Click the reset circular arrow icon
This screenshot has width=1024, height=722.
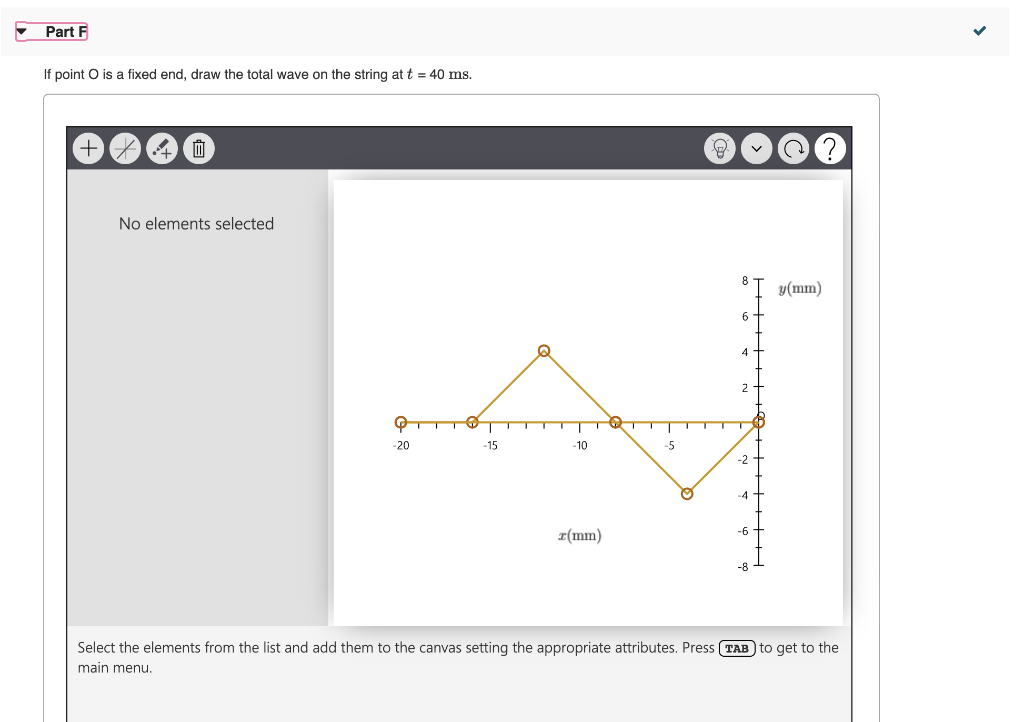793,148
